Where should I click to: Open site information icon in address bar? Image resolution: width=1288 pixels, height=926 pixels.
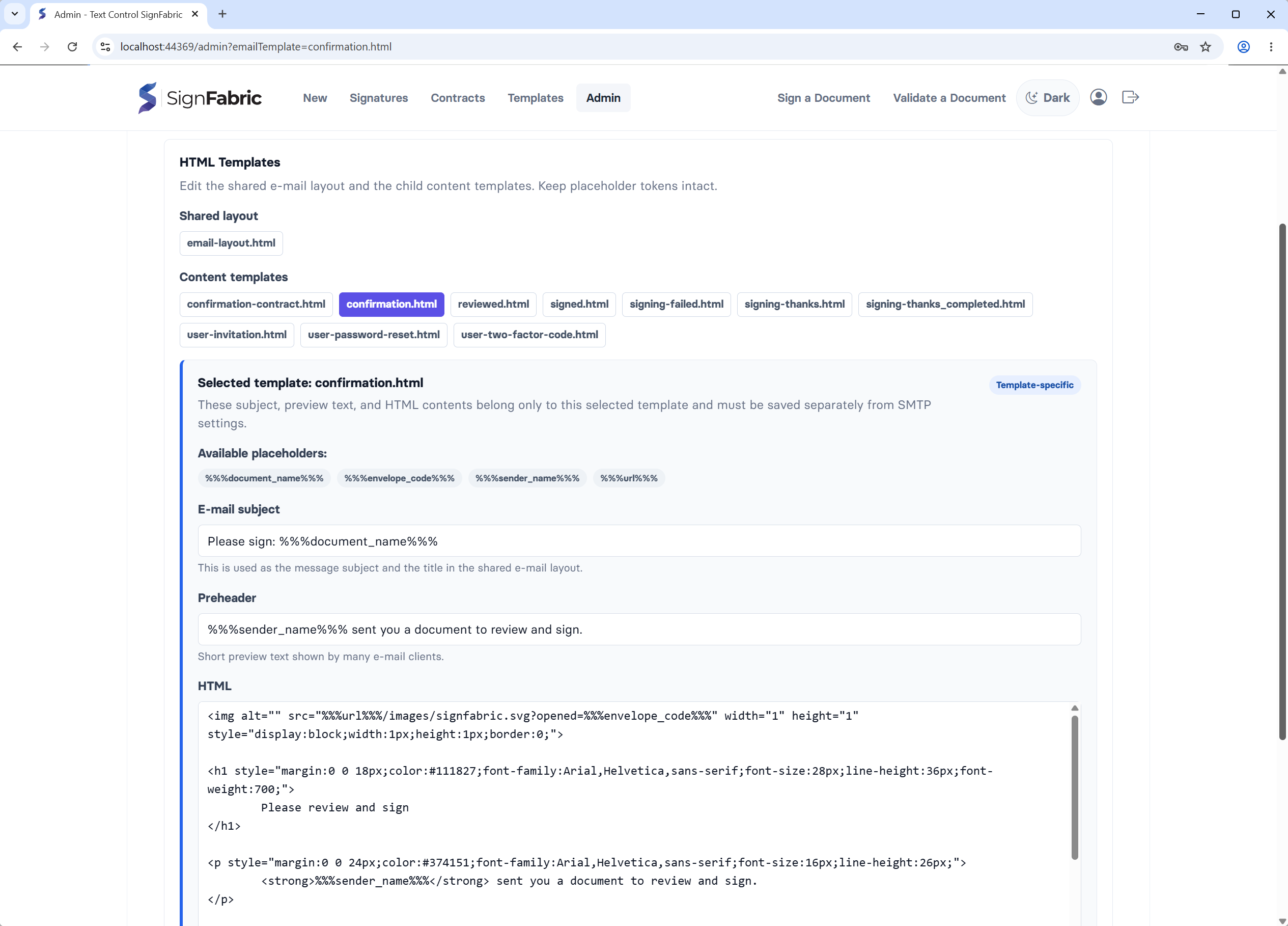(105, 46)
